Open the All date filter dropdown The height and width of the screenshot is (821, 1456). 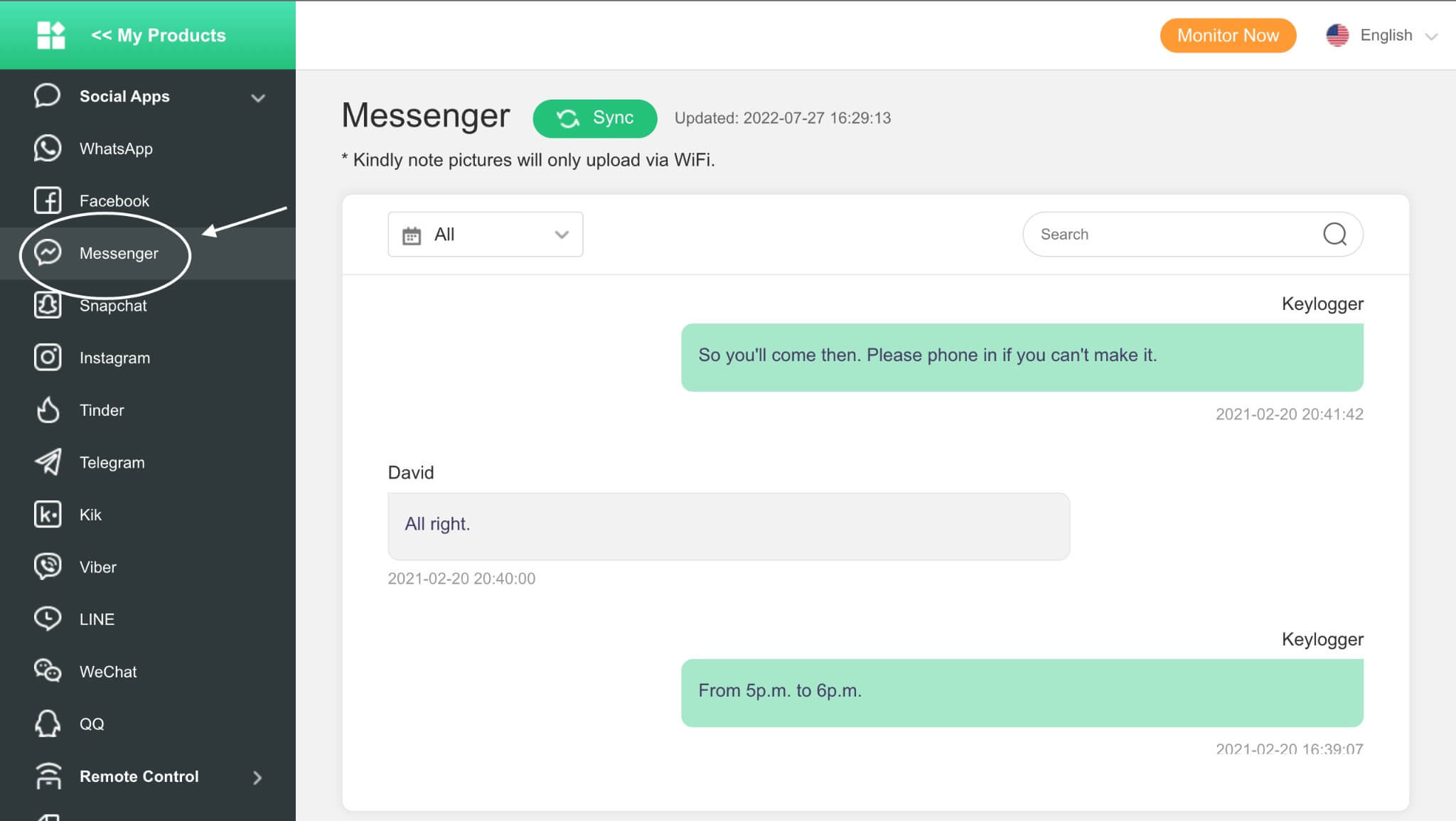click(x=486, y=234)
